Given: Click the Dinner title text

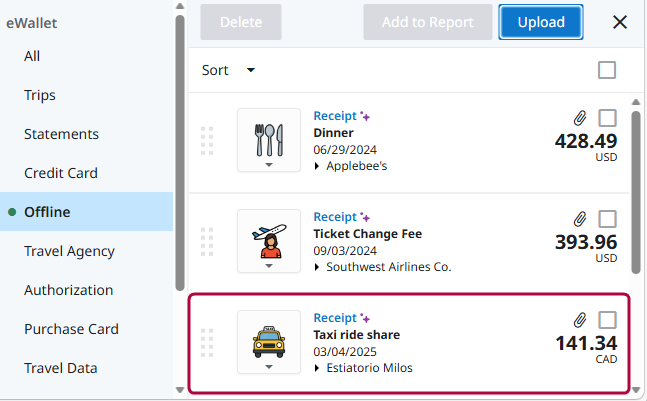Looking at the screenshot, I should coord(333,133).
